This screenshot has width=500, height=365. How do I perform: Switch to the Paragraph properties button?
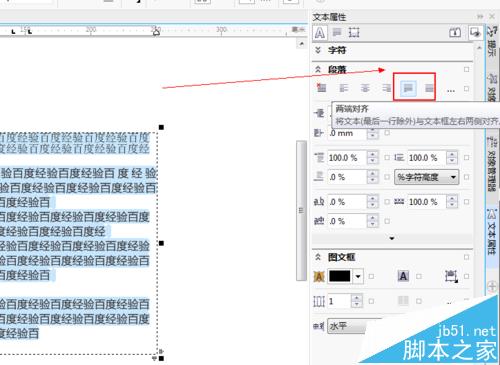coord(337,32)
